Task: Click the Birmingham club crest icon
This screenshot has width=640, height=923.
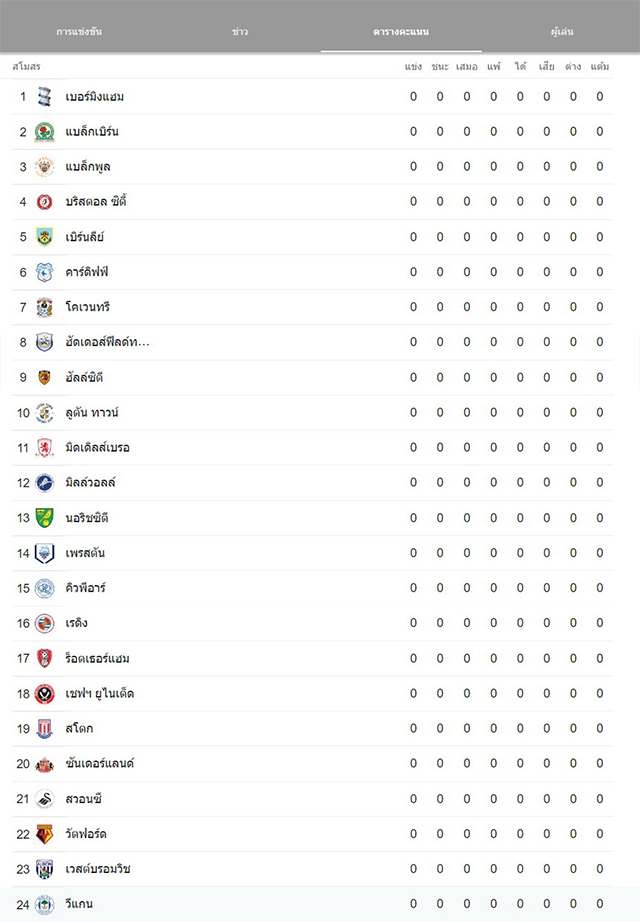Action: click(x=44, y=97)
